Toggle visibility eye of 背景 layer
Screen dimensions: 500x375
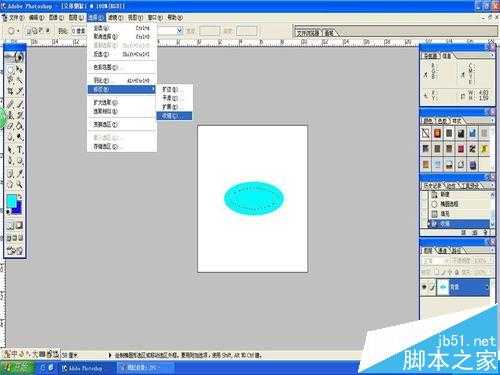coord(424,287)
